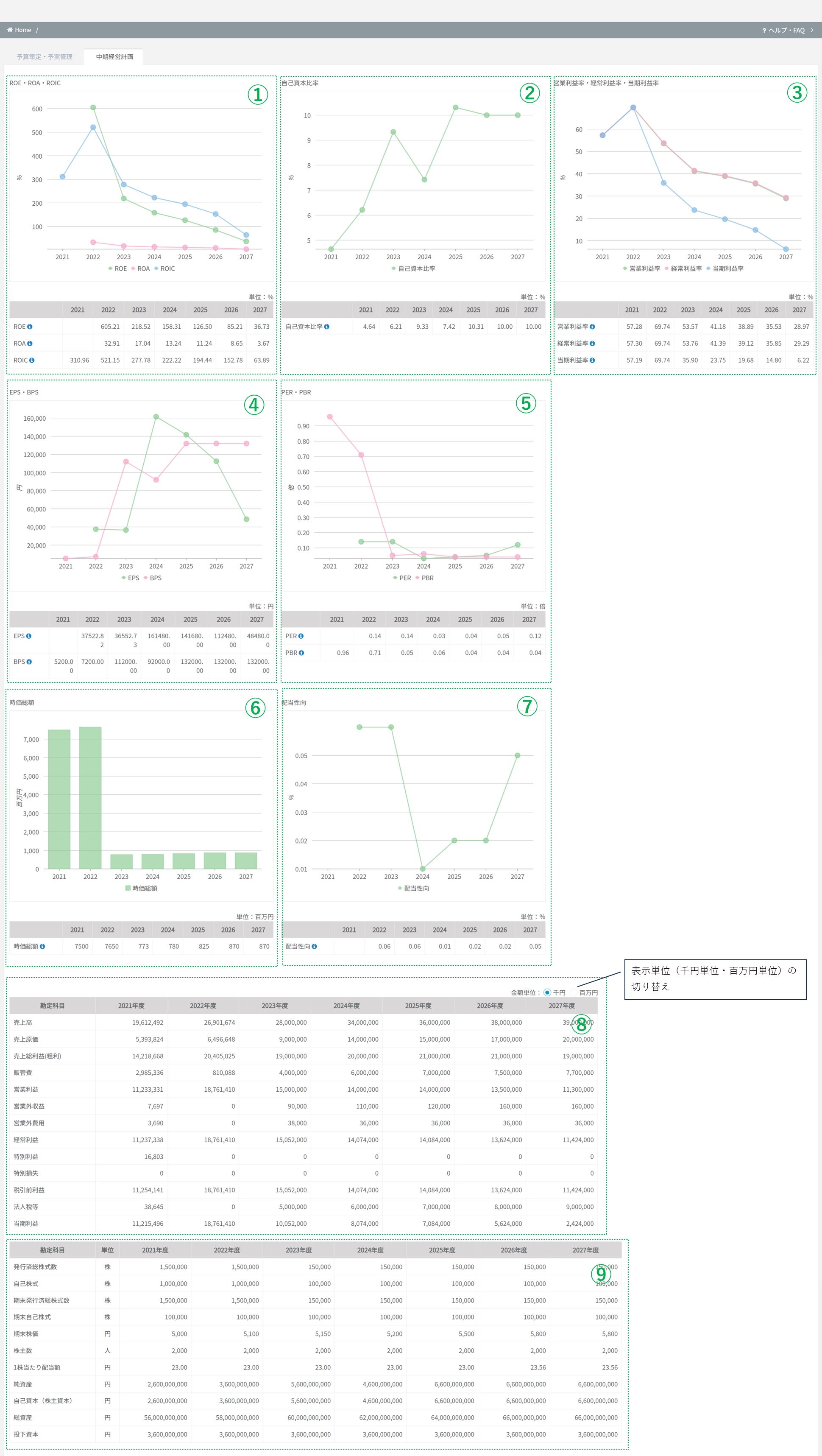Open the info tooltip for 自己資本比率
Screen dimensions: 822x1456
[x=326, y=327]
